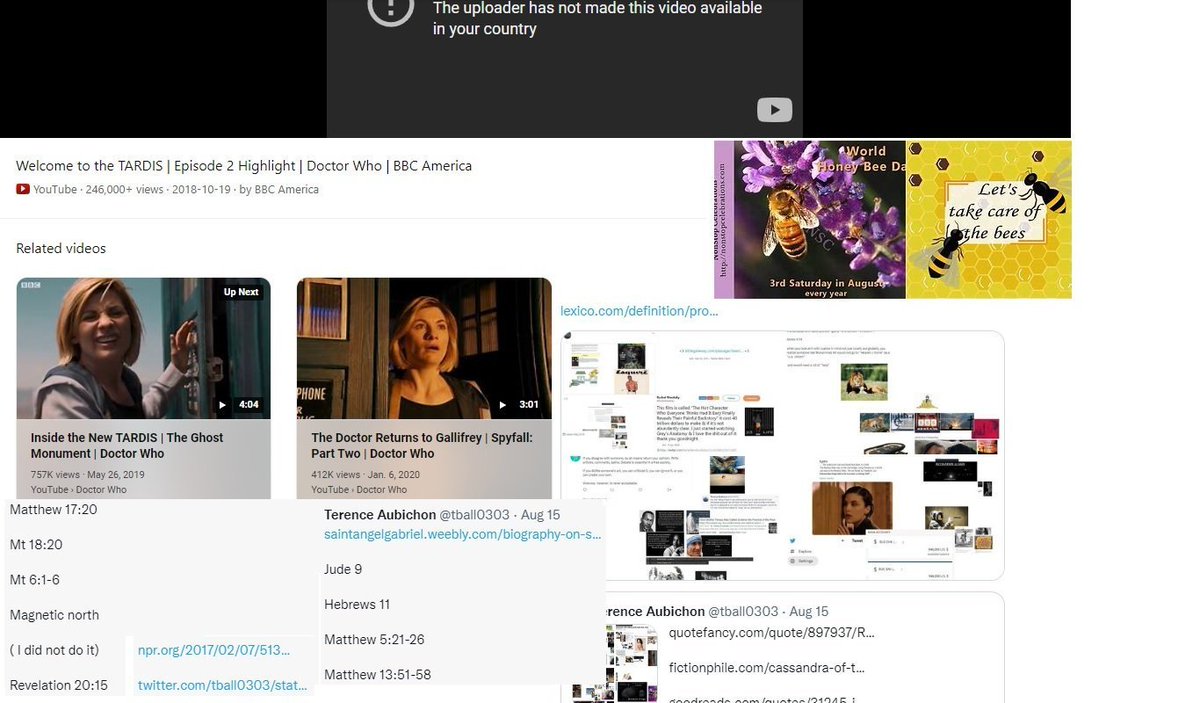The height and width of the screenshot is (703, 1200).
Task: Open The Doctor Returns to Gallifrey title link
Action: tap(422, 445)
